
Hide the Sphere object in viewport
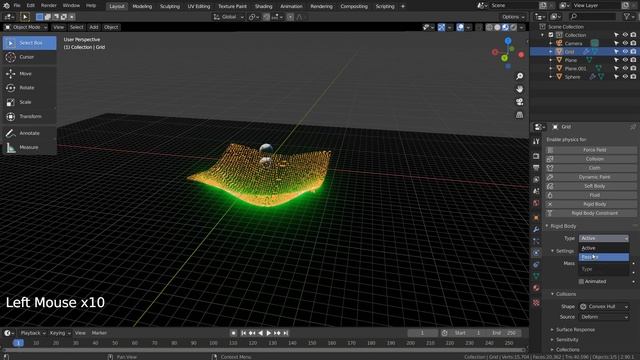625,77
